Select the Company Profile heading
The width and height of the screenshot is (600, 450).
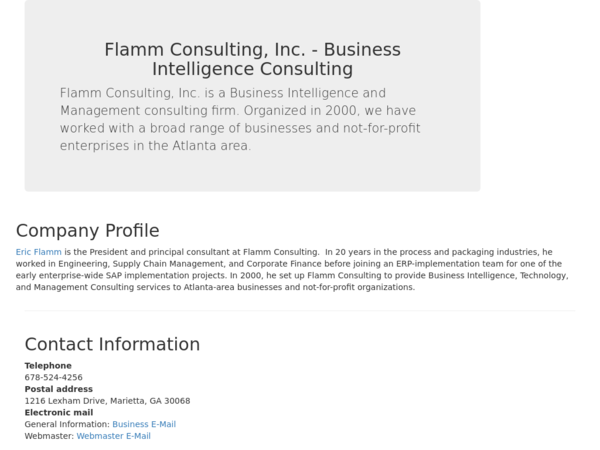[87, 231]
